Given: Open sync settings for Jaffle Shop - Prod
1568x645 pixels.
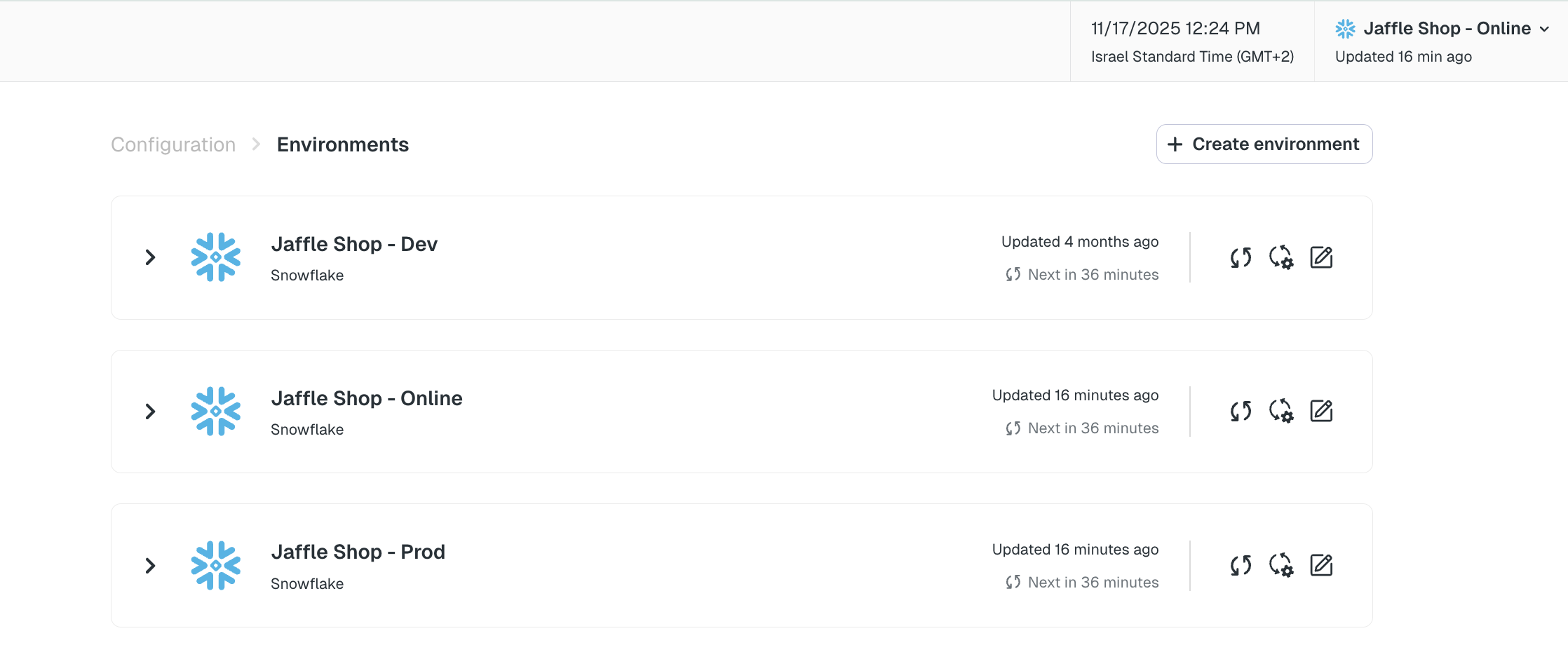Looking at the screenshot, I should point(1281,566).
